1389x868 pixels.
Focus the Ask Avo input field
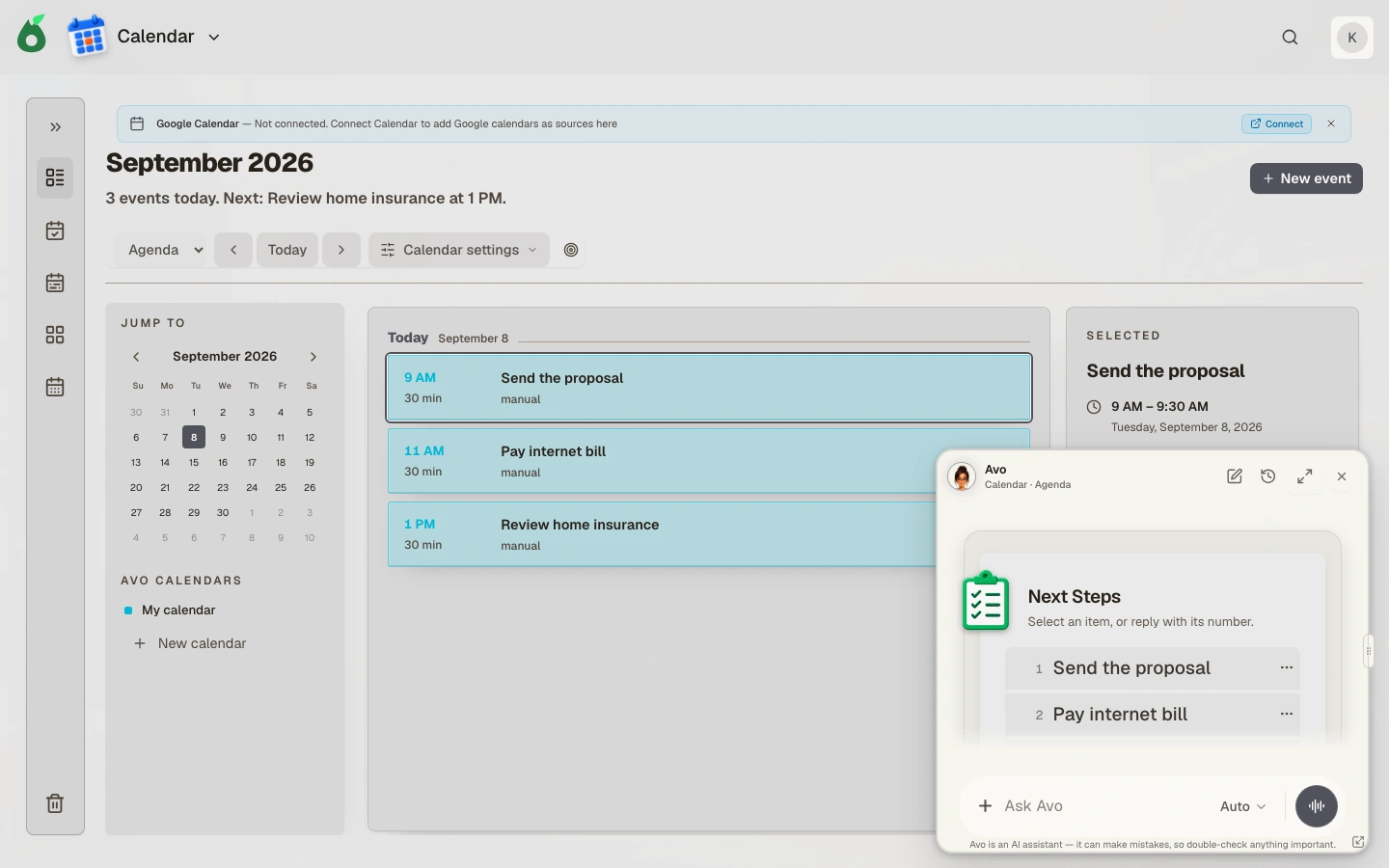pyautogui.click(x=1104, y=806)
